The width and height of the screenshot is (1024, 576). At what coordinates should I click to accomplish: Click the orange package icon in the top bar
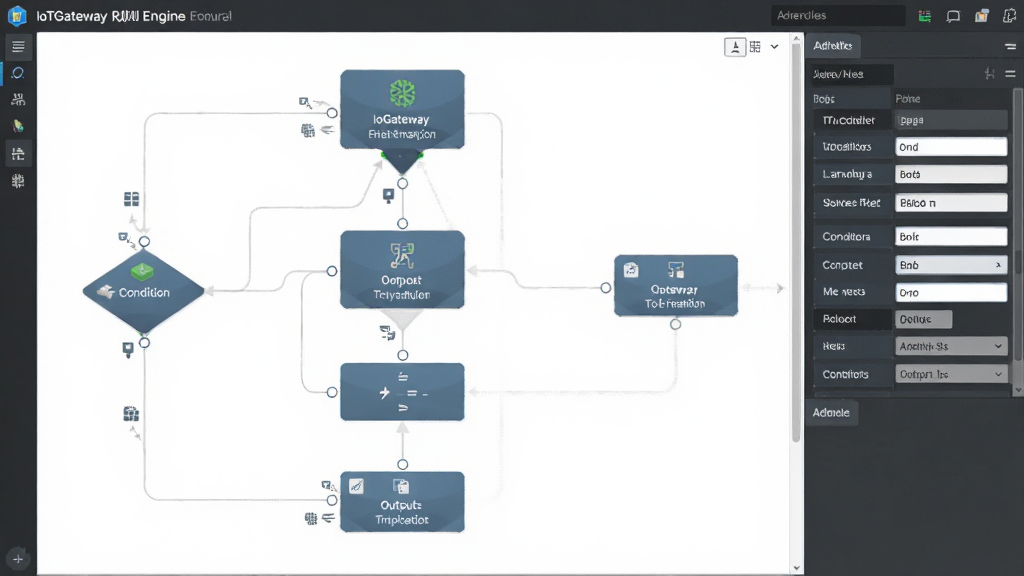click(x=982, y=16)
